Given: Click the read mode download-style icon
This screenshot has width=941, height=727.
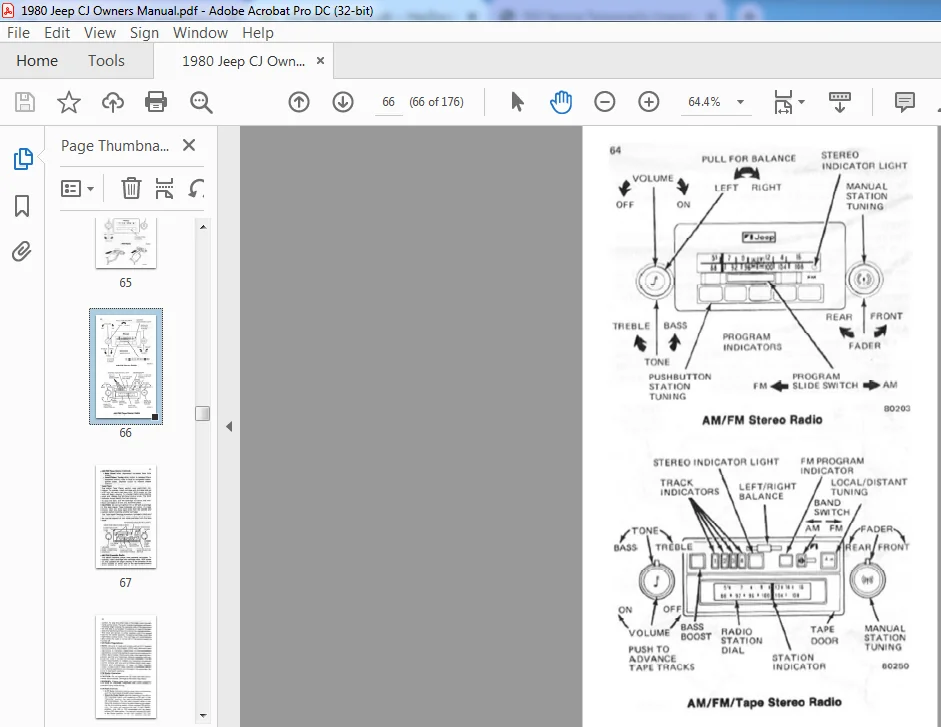Looking at the screenshot, I should 840,102.
